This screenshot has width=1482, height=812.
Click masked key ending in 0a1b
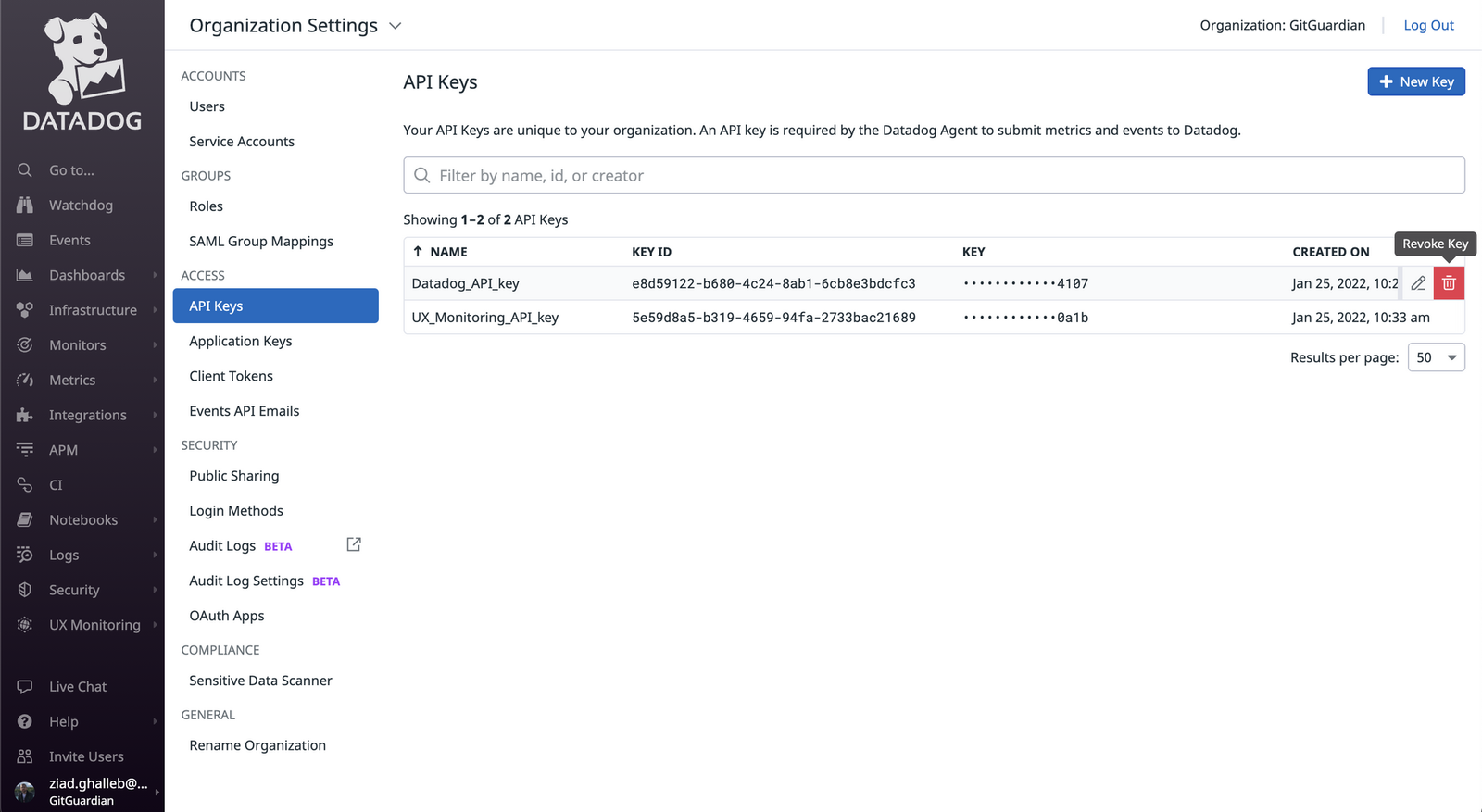coord(1026,318)
